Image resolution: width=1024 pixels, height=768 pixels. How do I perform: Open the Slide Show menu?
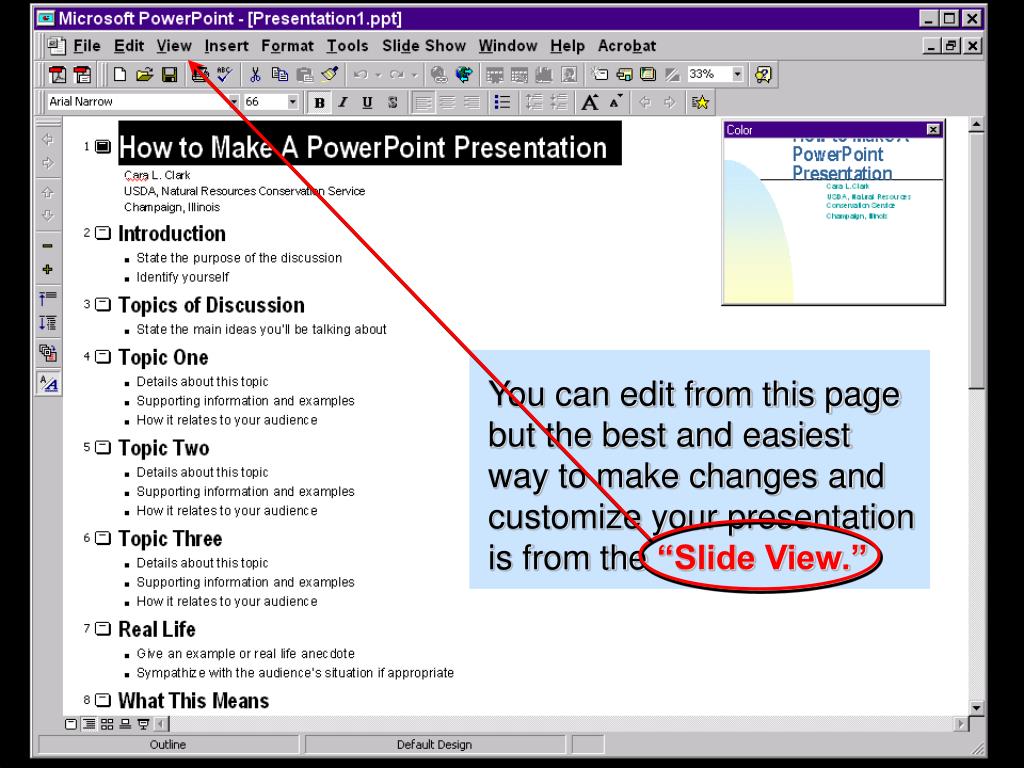[424, 46]
